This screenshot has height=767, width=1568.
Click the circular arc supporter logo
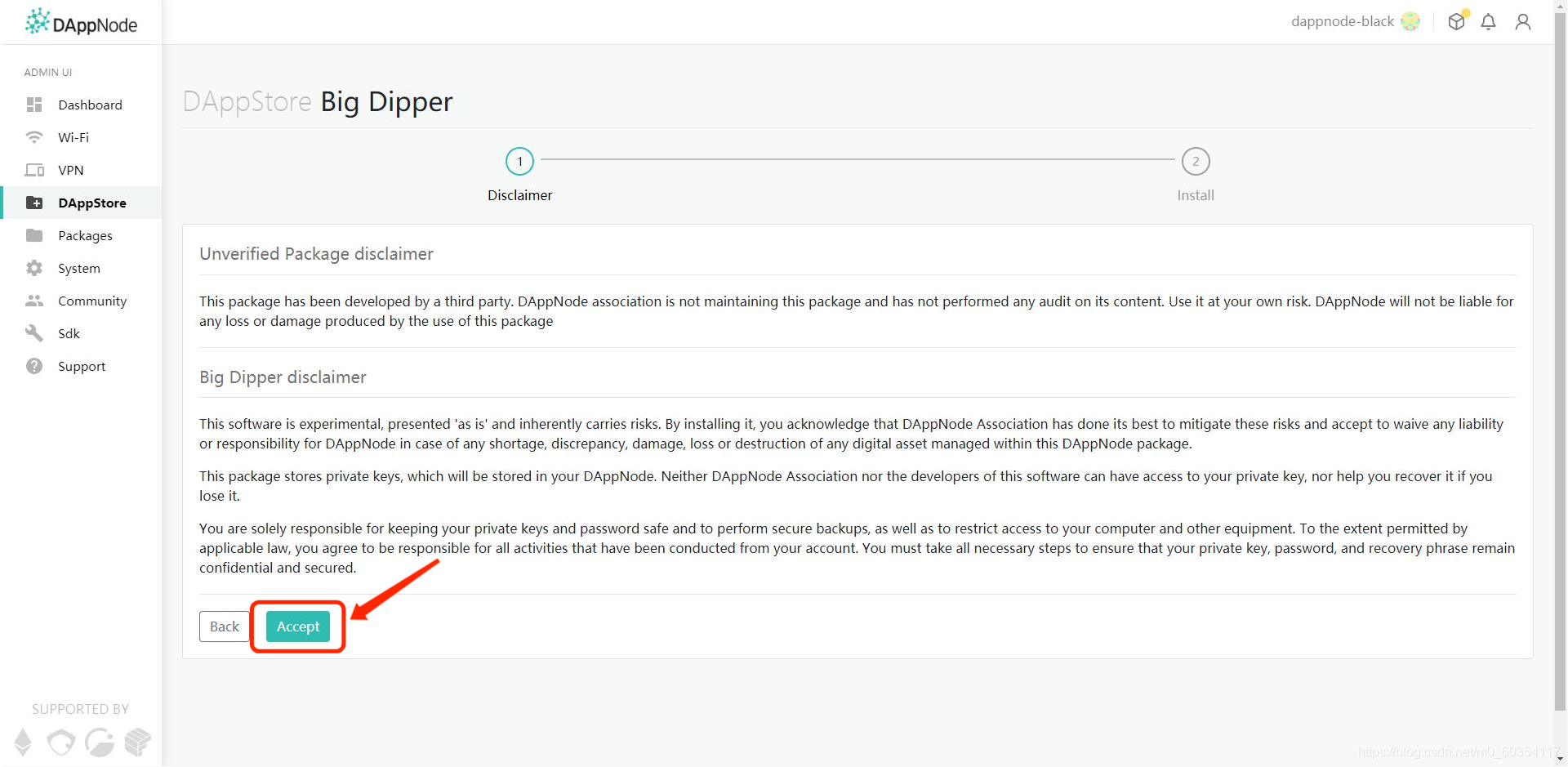pyautogui.click(x=100, y=742)
